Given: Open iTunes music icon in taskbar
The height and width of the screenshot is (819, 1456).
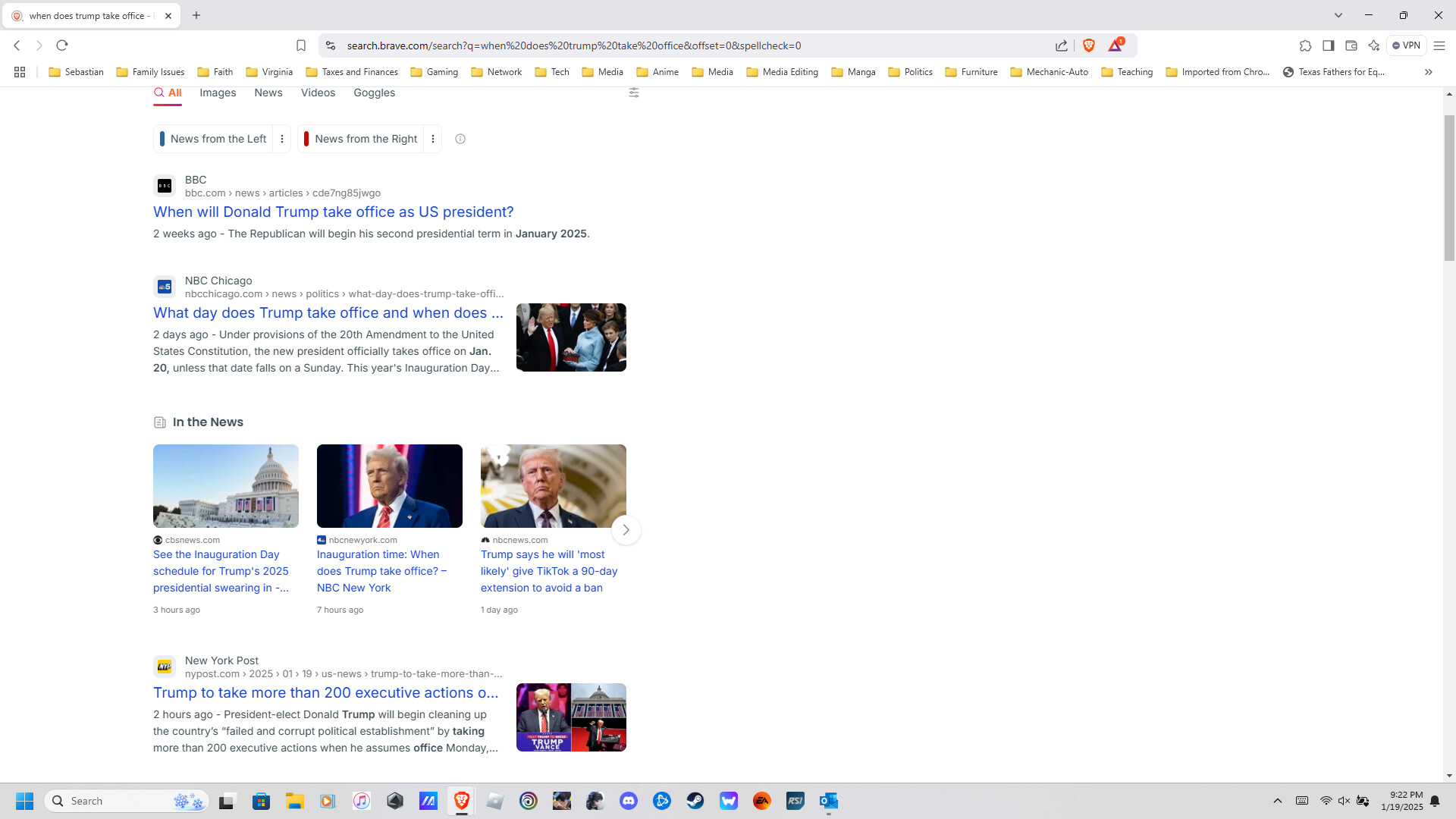Looking at the screenshot, I should pyautogui.click(x=362, y=801).
